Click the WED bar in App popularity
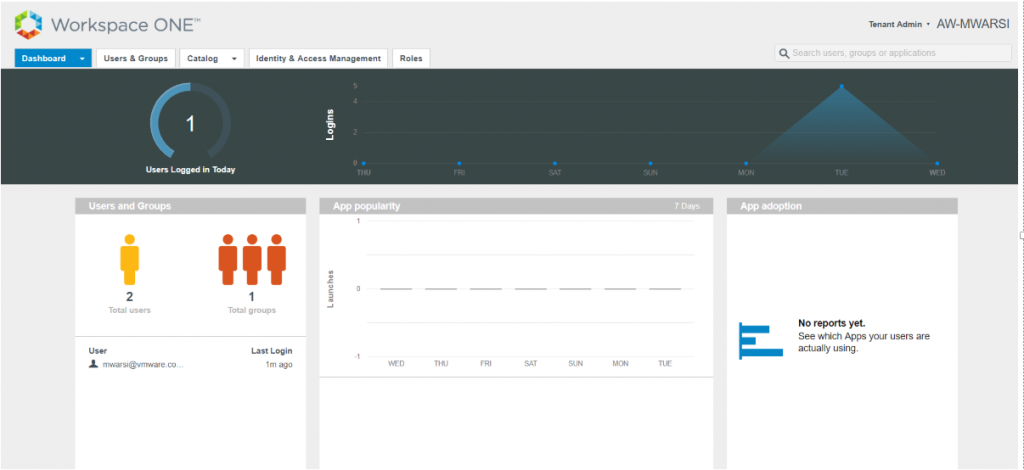This screenshot has height=470, width=1024. tap(396, 289)
